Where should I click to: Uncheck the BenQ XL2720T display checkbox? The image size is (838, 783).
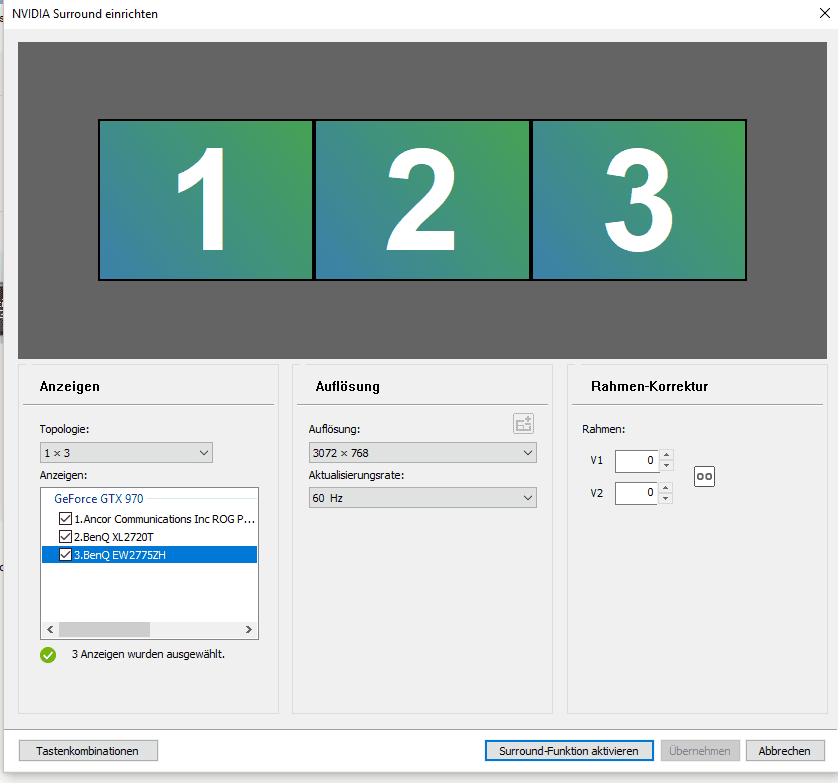tap(65, 537)
